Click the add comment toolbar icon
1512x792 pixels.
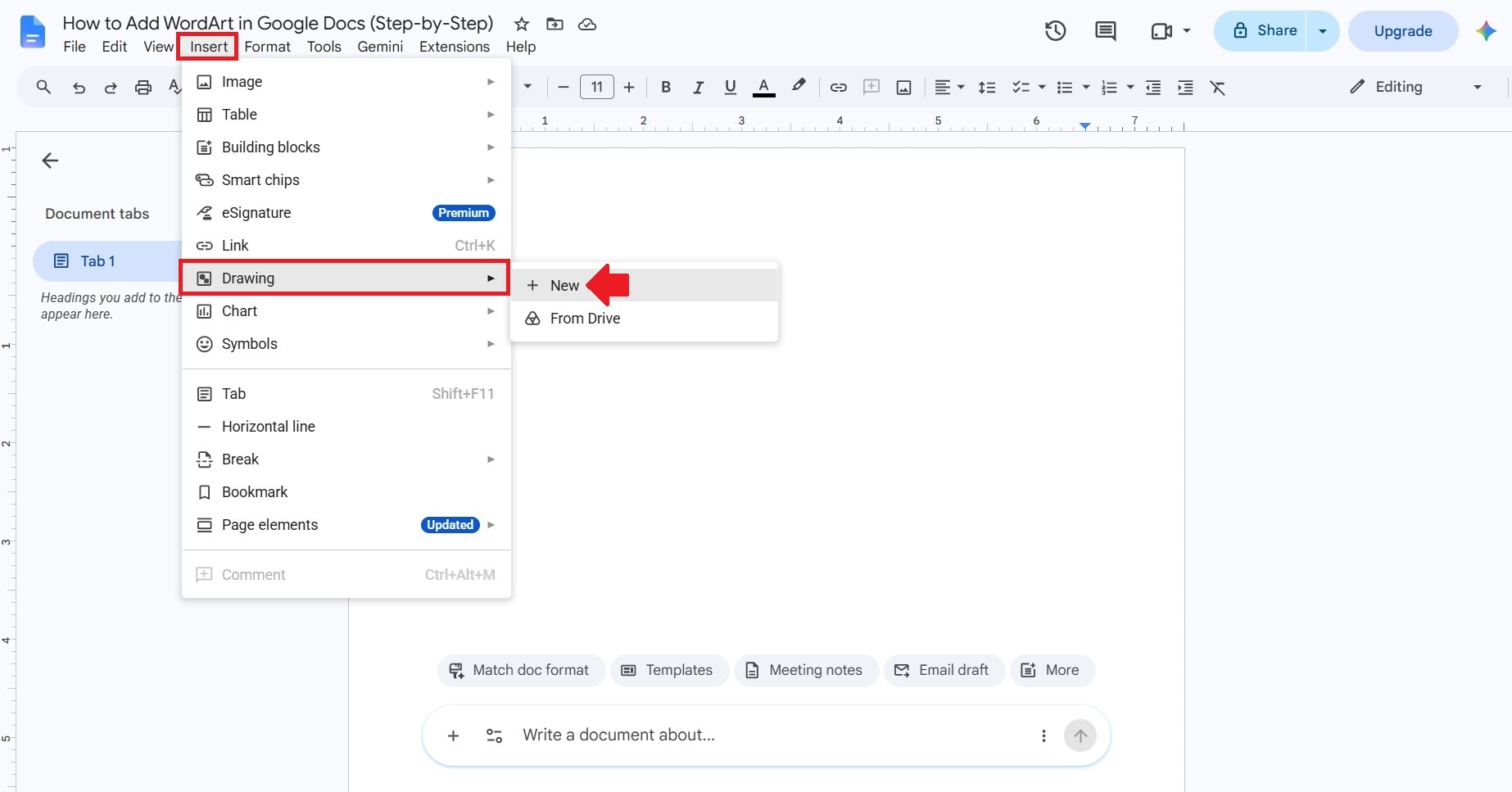point(871,87)
